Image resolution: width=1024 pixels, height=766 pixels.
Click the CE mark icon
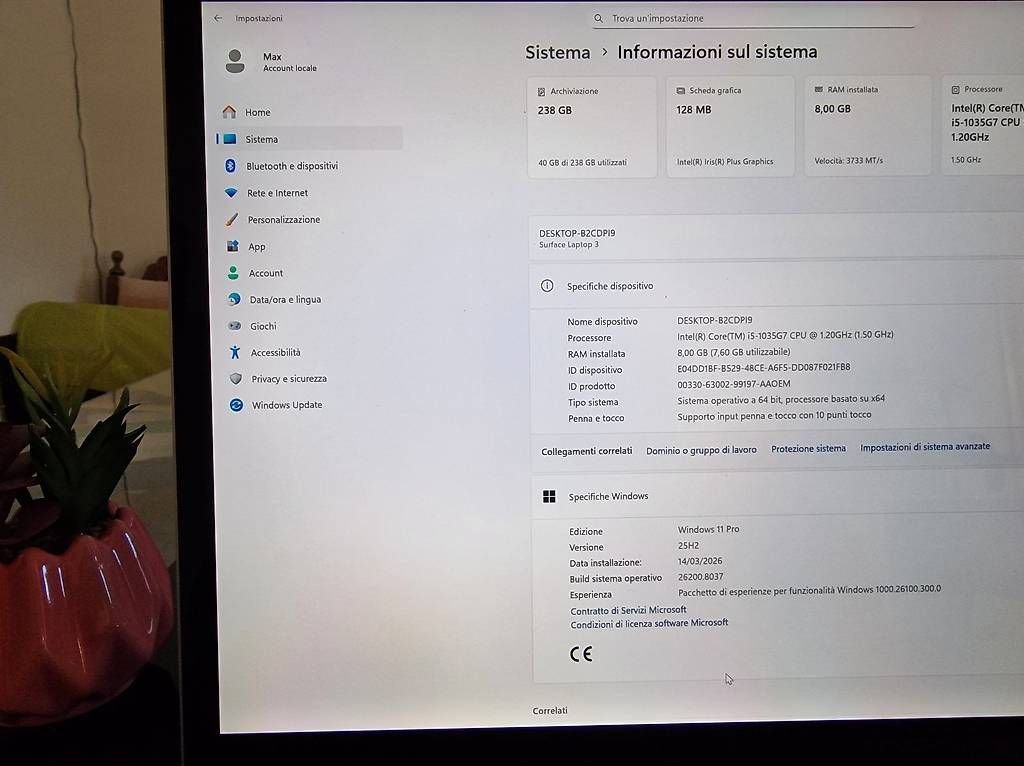click(581, 654)
